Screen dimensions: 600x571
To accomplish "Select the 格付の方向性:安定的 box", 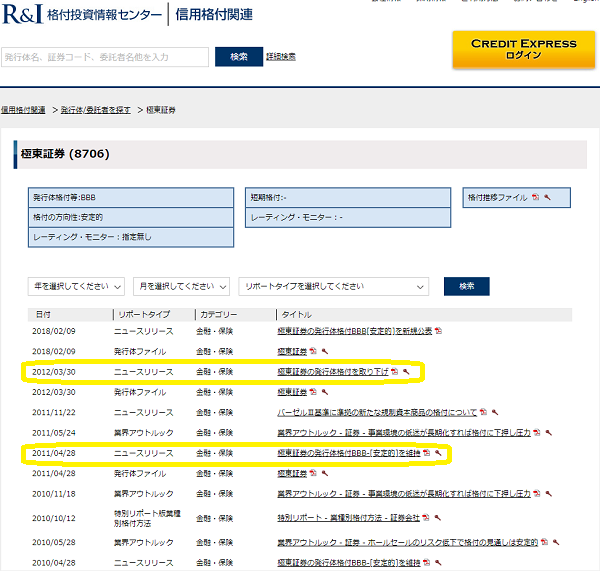I will (x=131, y=217).
